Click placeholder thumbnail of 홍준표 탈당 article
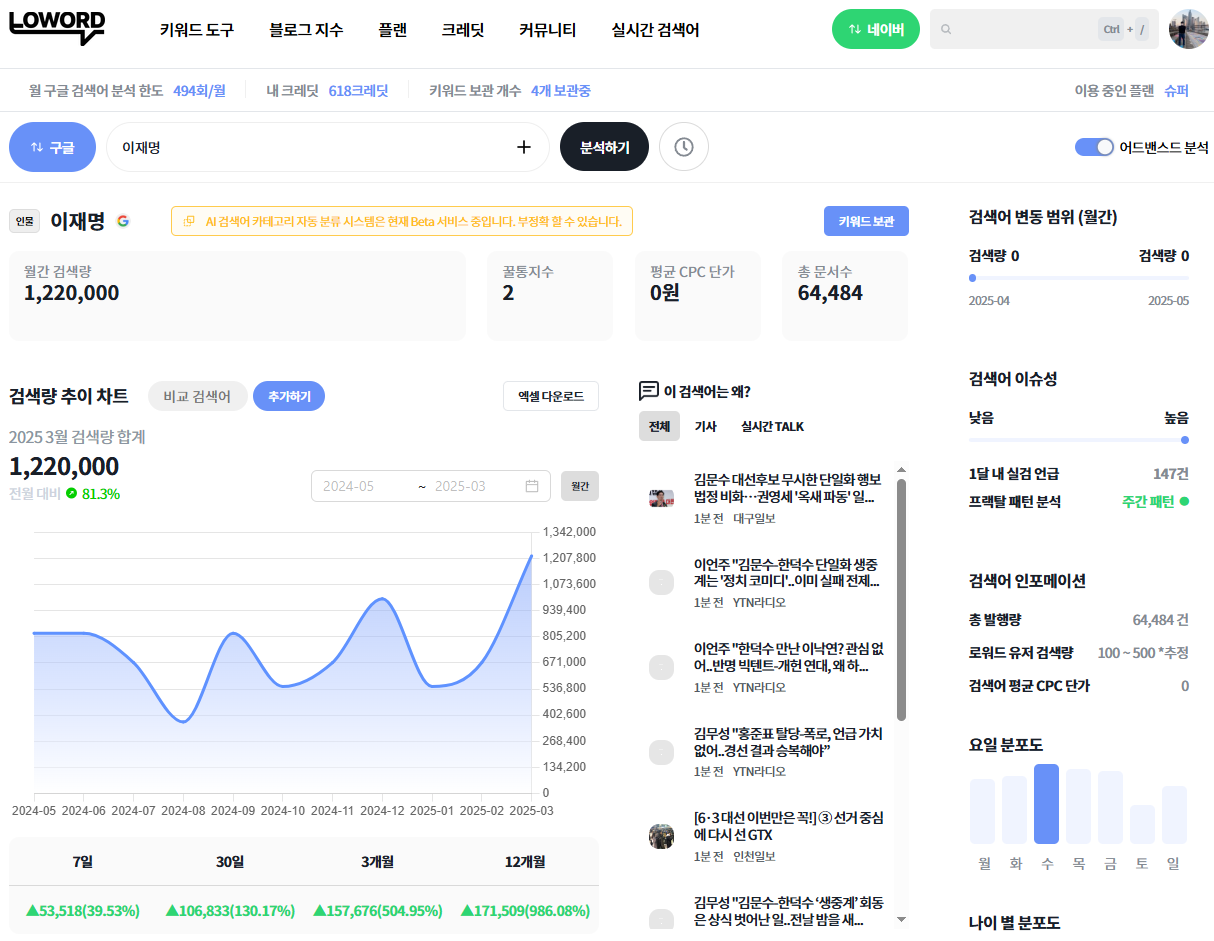1214x941 pixels. tap(661, 752)
